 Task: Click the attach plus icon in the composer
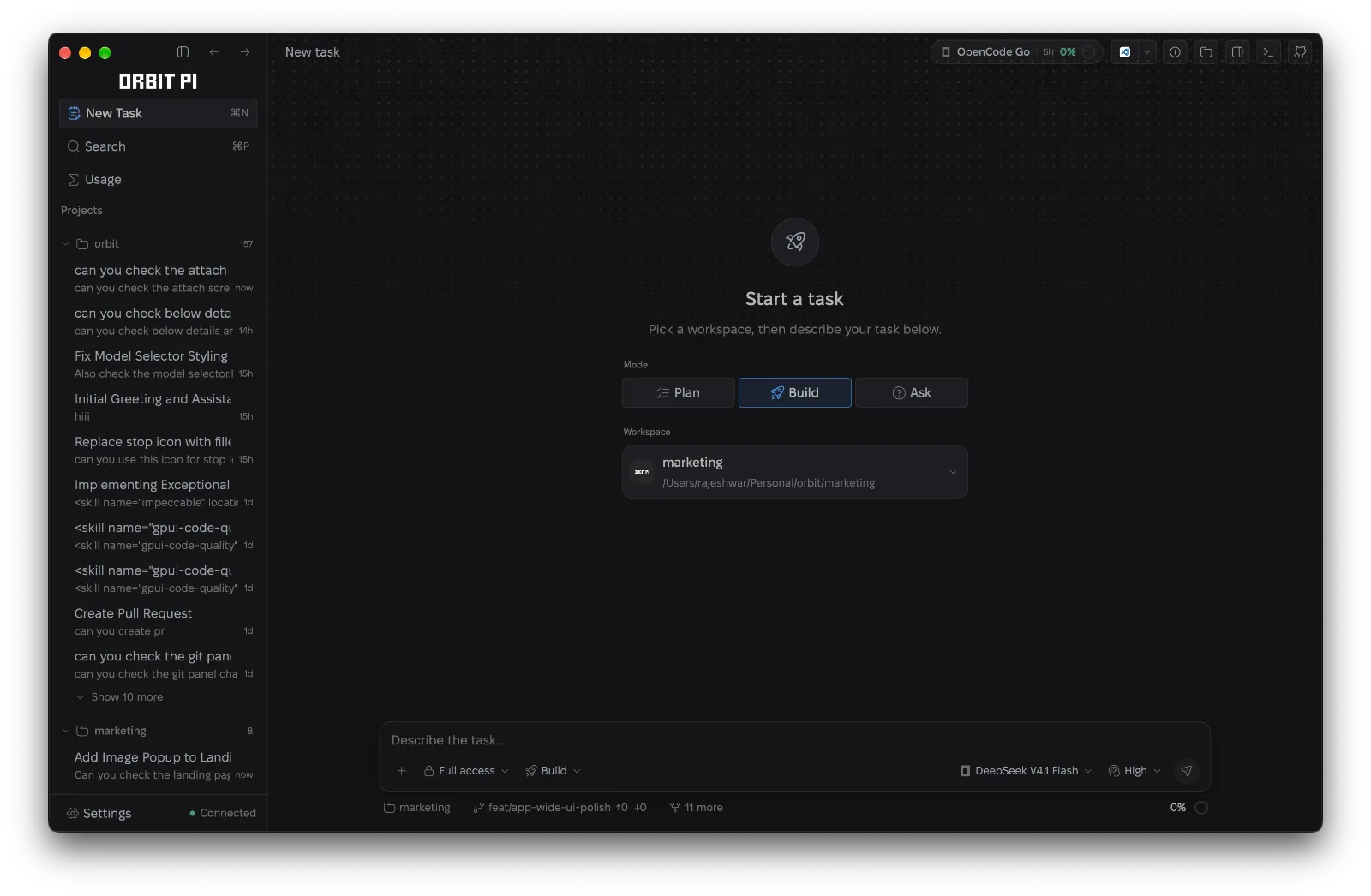coord(401,771)
